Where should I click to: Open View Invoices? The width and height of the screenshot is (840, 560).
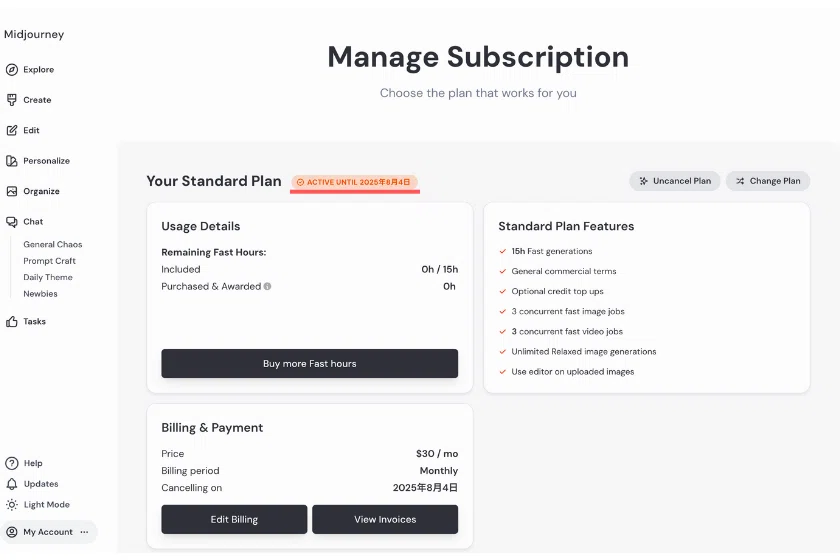tap(385, 519)
